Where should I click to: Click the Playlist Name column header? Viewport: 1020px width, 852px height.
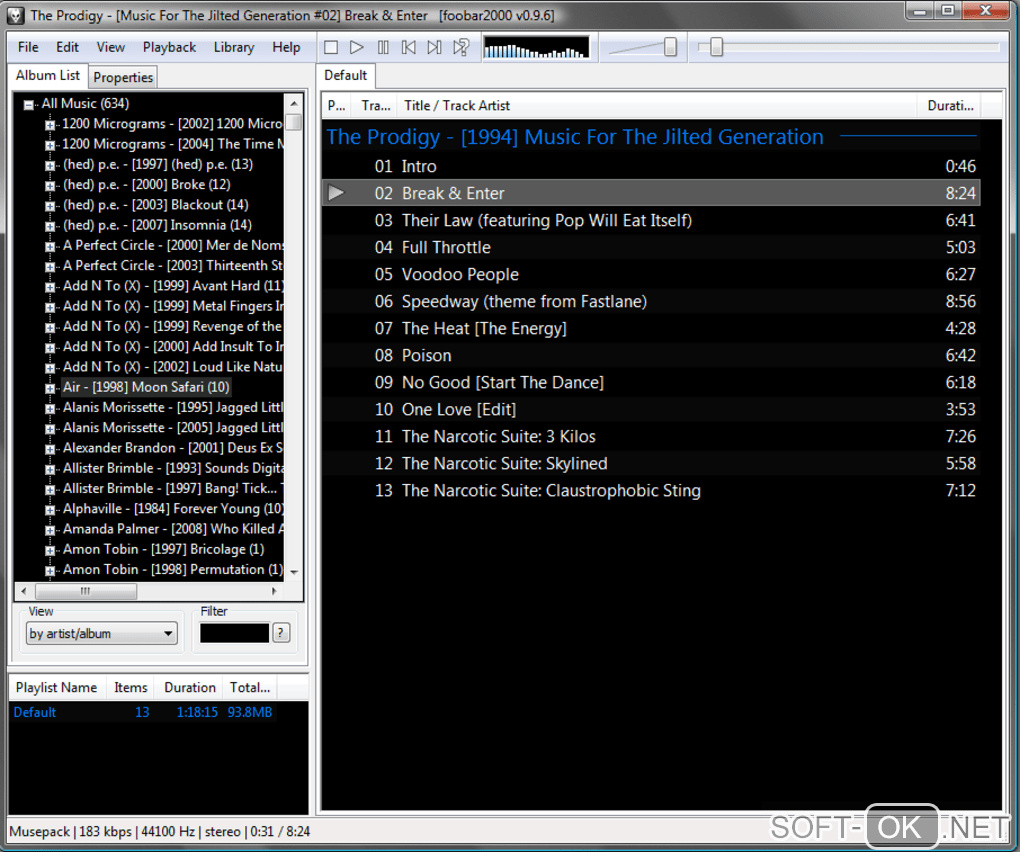pos(57,687)
